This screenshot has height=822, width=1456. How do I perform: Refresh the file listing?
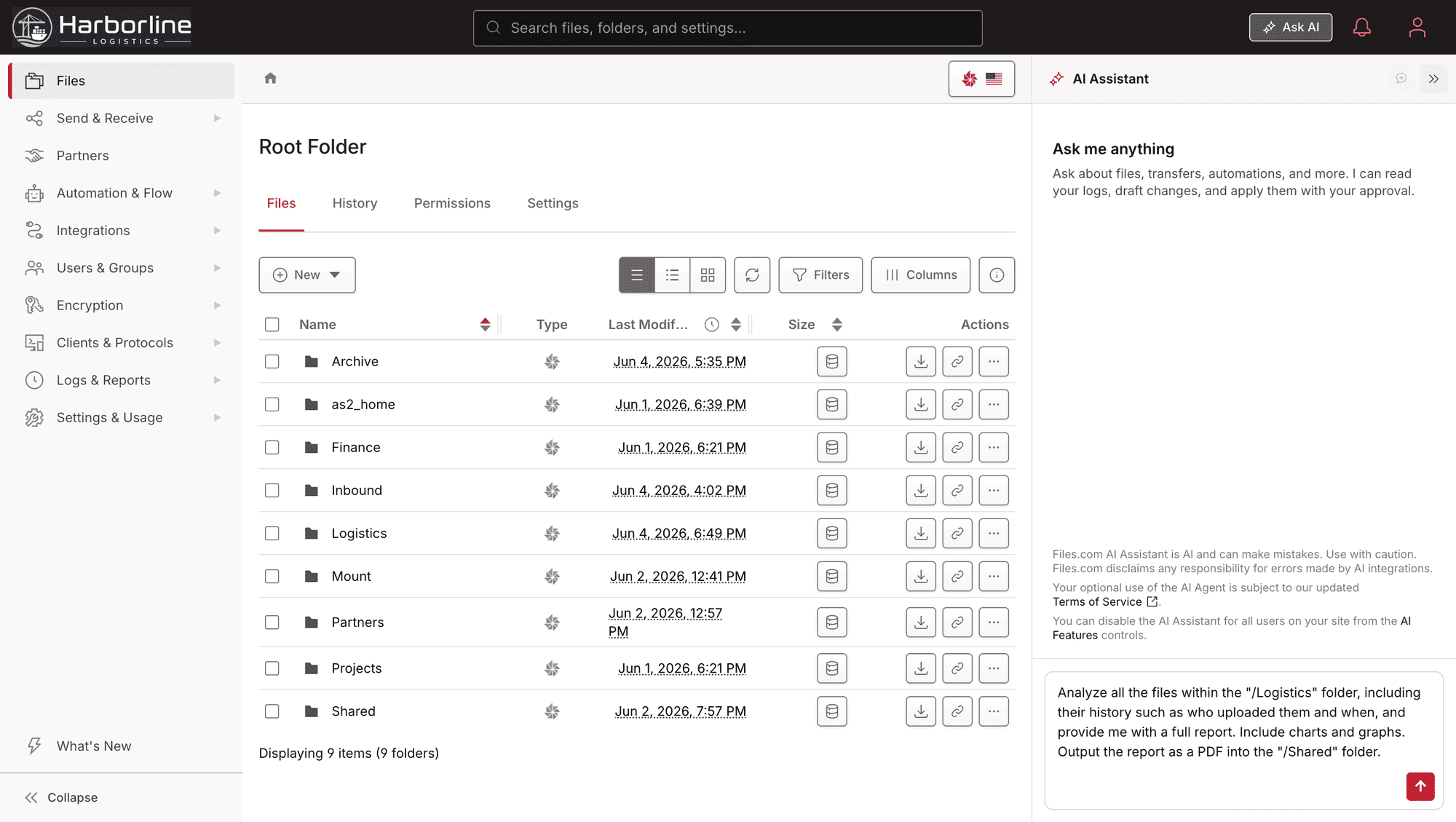(x=752, y=275)
